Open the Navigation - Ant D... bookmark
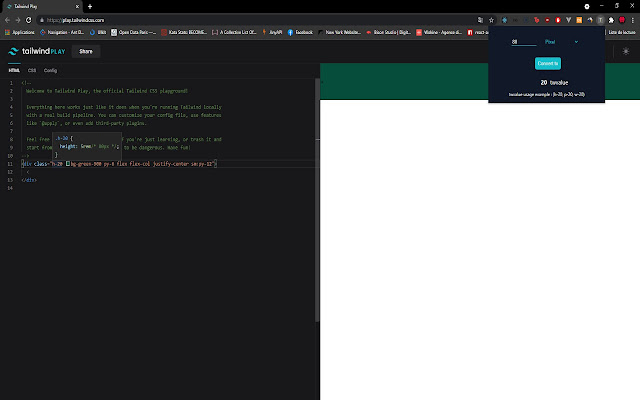Viewport: 640px width, 400px height. point(62,32)
